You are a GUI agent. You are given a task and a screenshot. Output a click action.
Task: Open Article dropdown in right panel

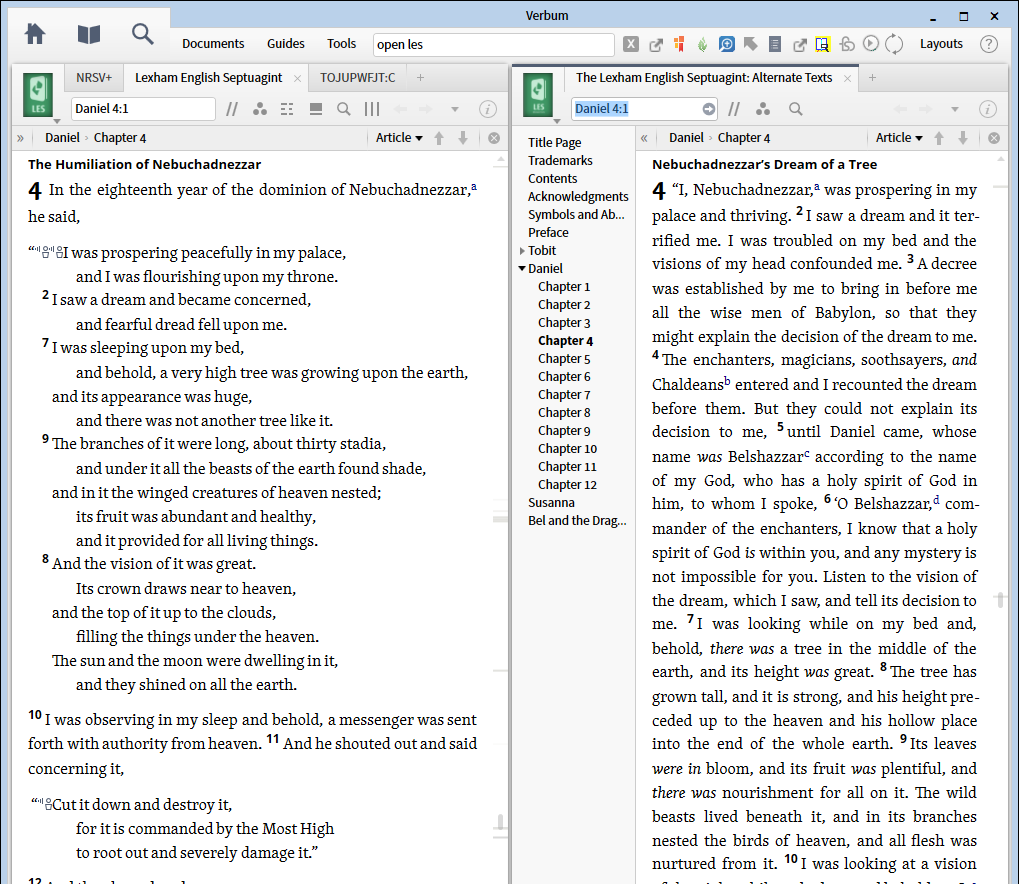coord(899,138)
